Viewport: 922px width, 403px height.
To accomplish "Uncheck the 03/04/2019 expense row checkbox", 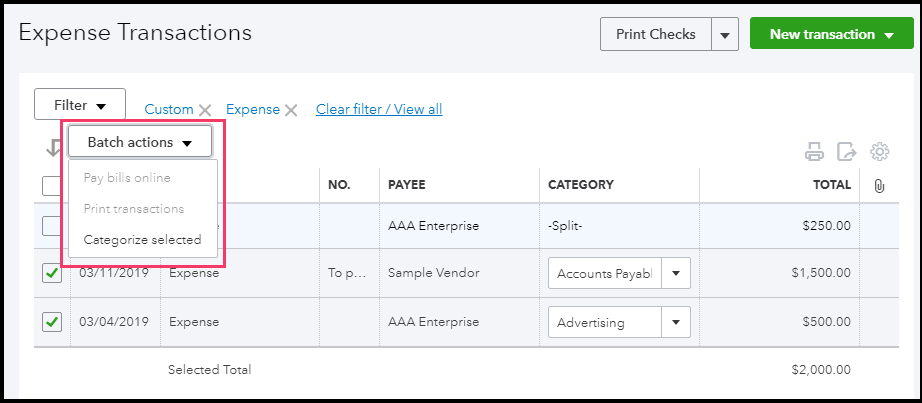I will pyautogui.click(x=52, y=322).
